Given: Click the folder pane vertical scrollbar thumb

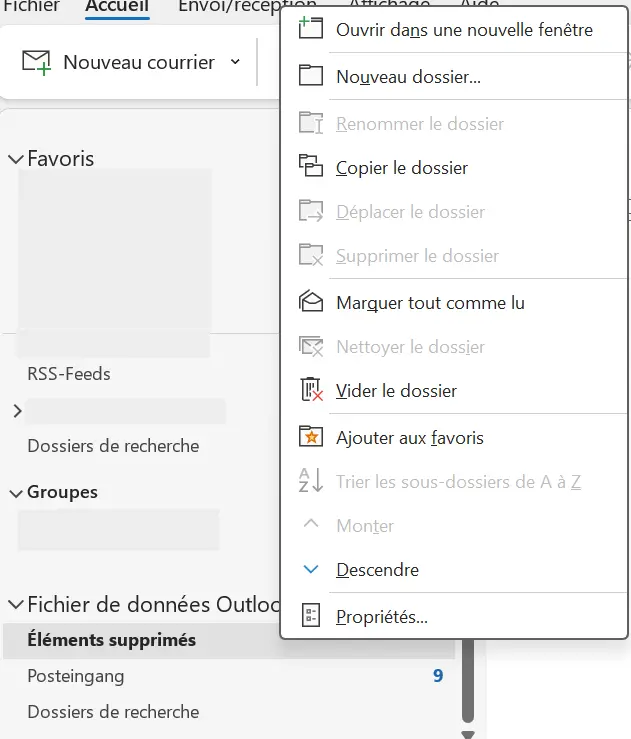Looking at the screenshot, I should pos(468,681).
